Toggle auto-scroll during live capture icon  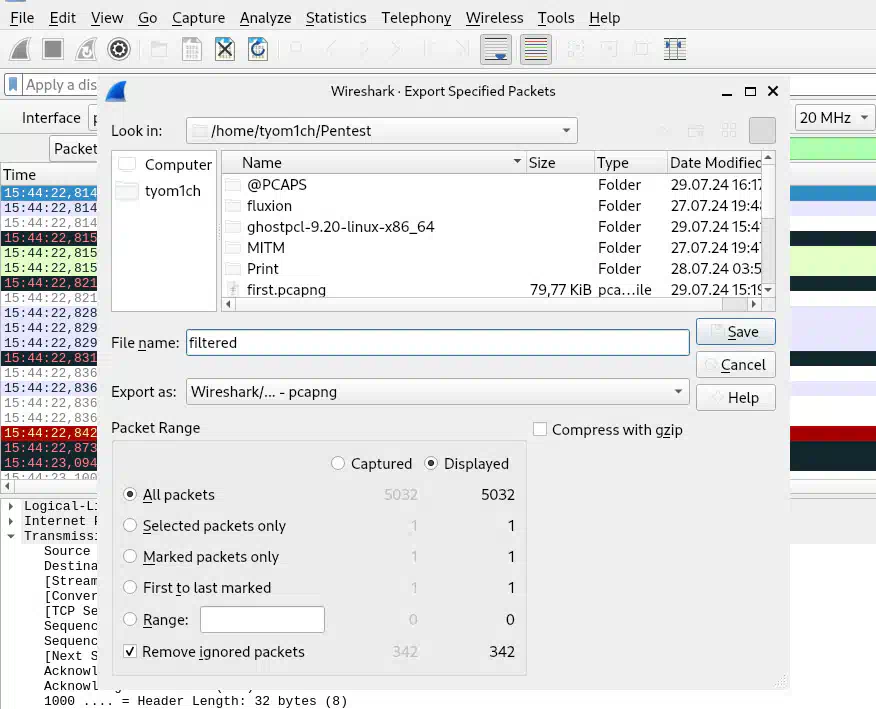(x=496, y=49)
